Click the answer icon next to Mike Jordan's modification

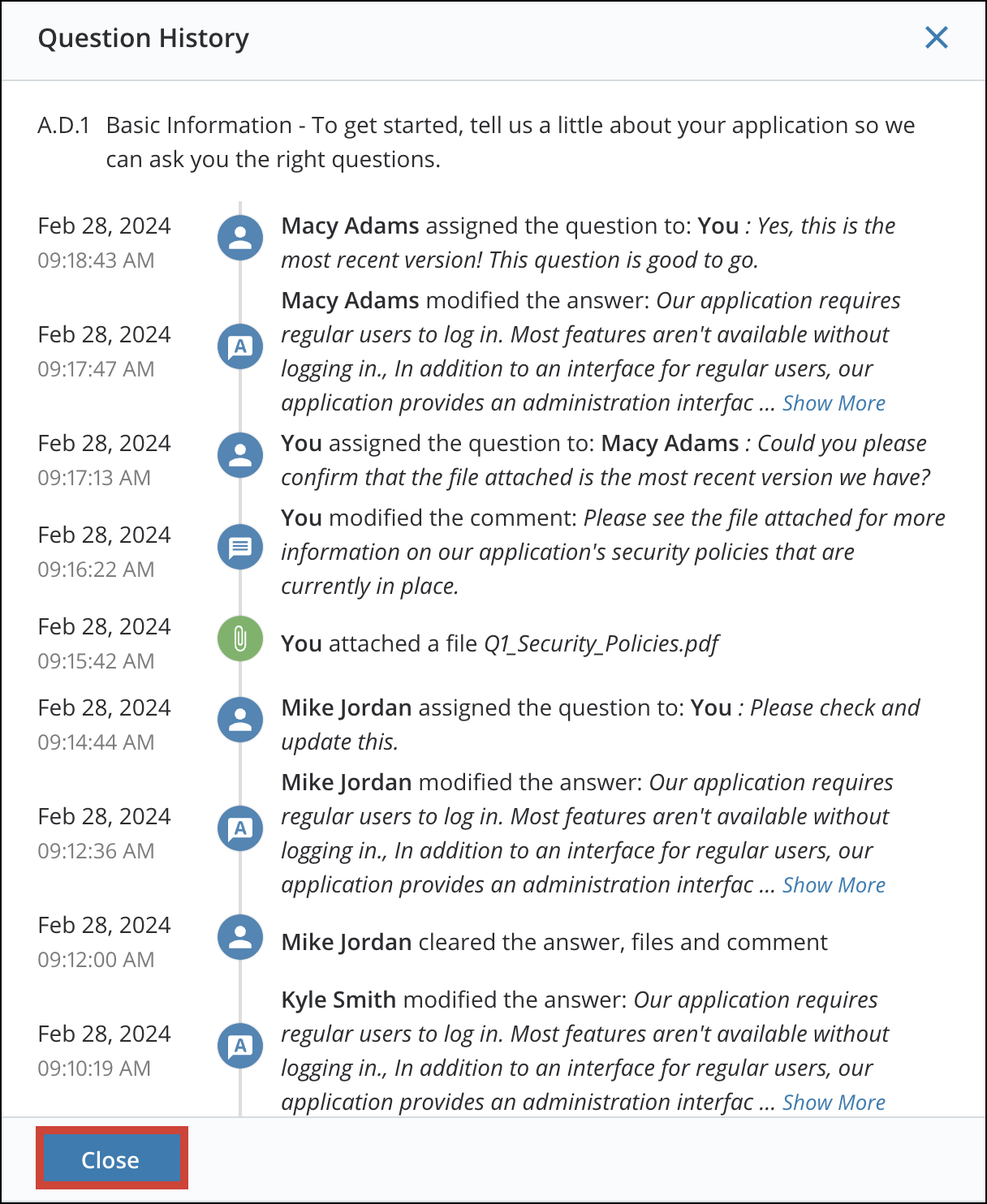pos(240,828)
